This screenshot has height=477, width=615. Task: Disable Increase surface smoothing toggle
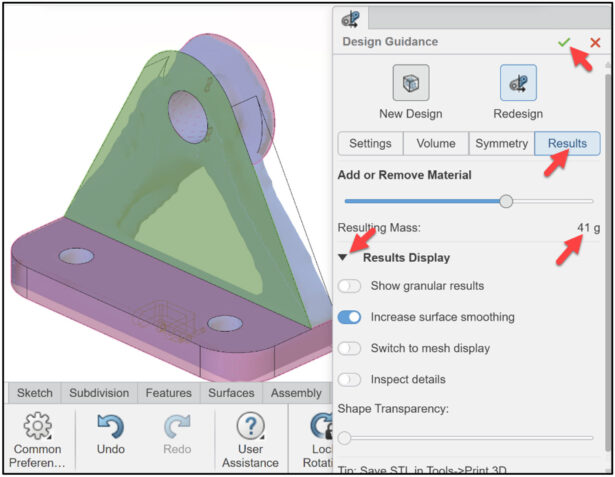pyautogui.click(x=349, y=317)
